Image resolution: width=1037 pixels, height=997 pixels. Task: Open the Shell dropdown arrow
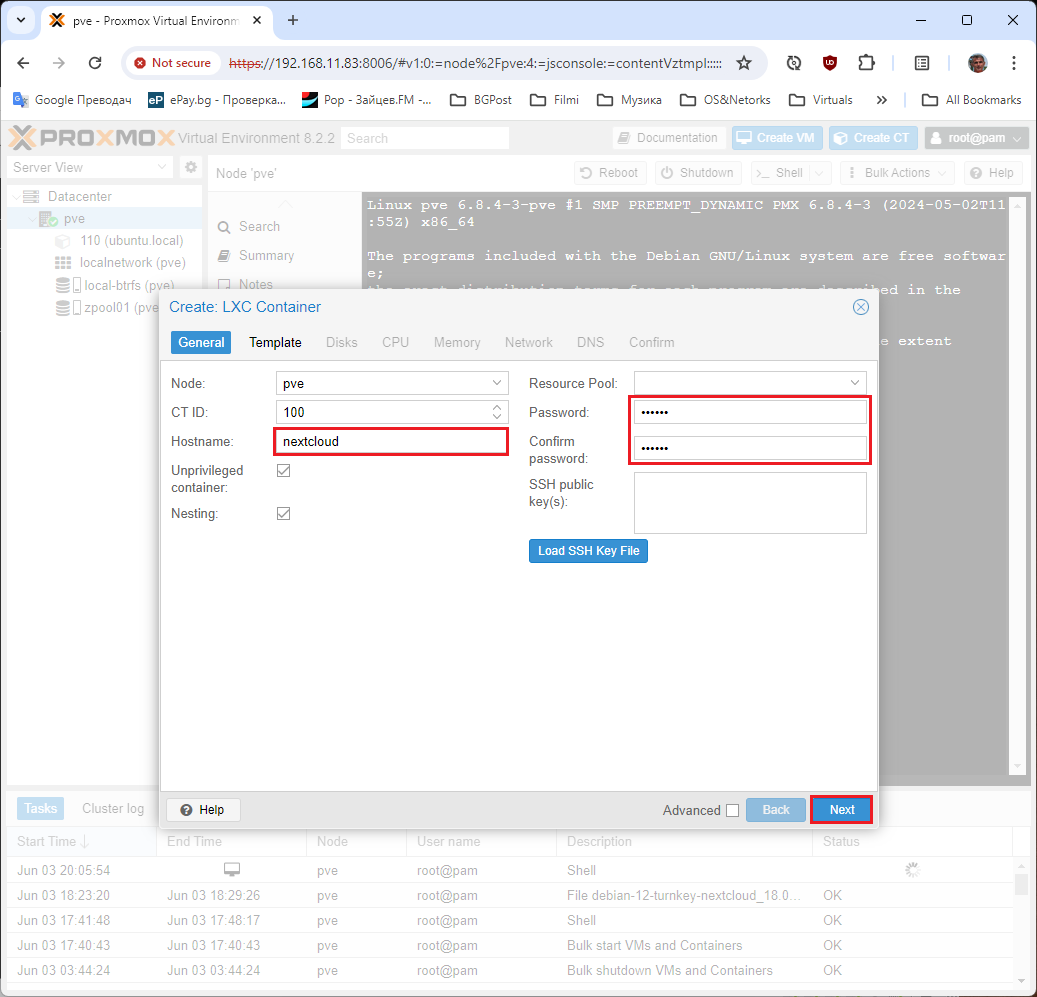click(819, 173)
